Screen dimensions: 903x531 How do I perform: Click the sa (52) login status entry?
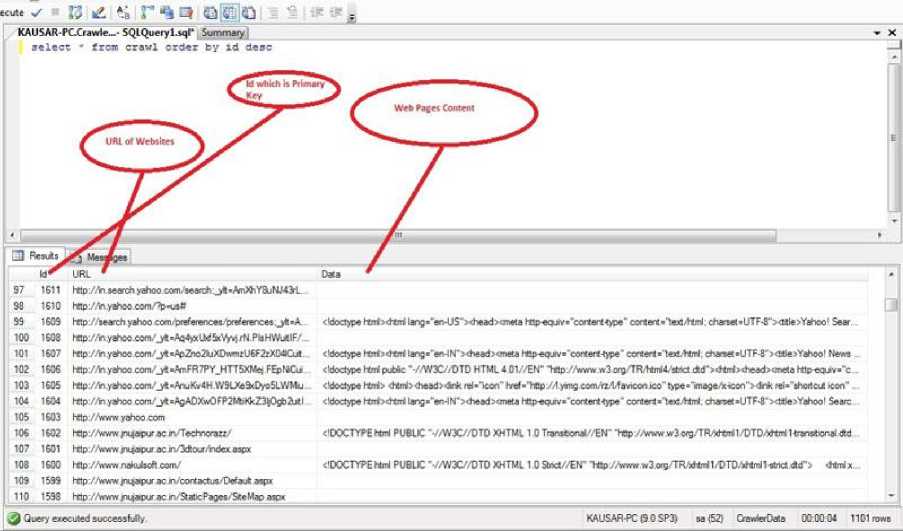point(709,518)
